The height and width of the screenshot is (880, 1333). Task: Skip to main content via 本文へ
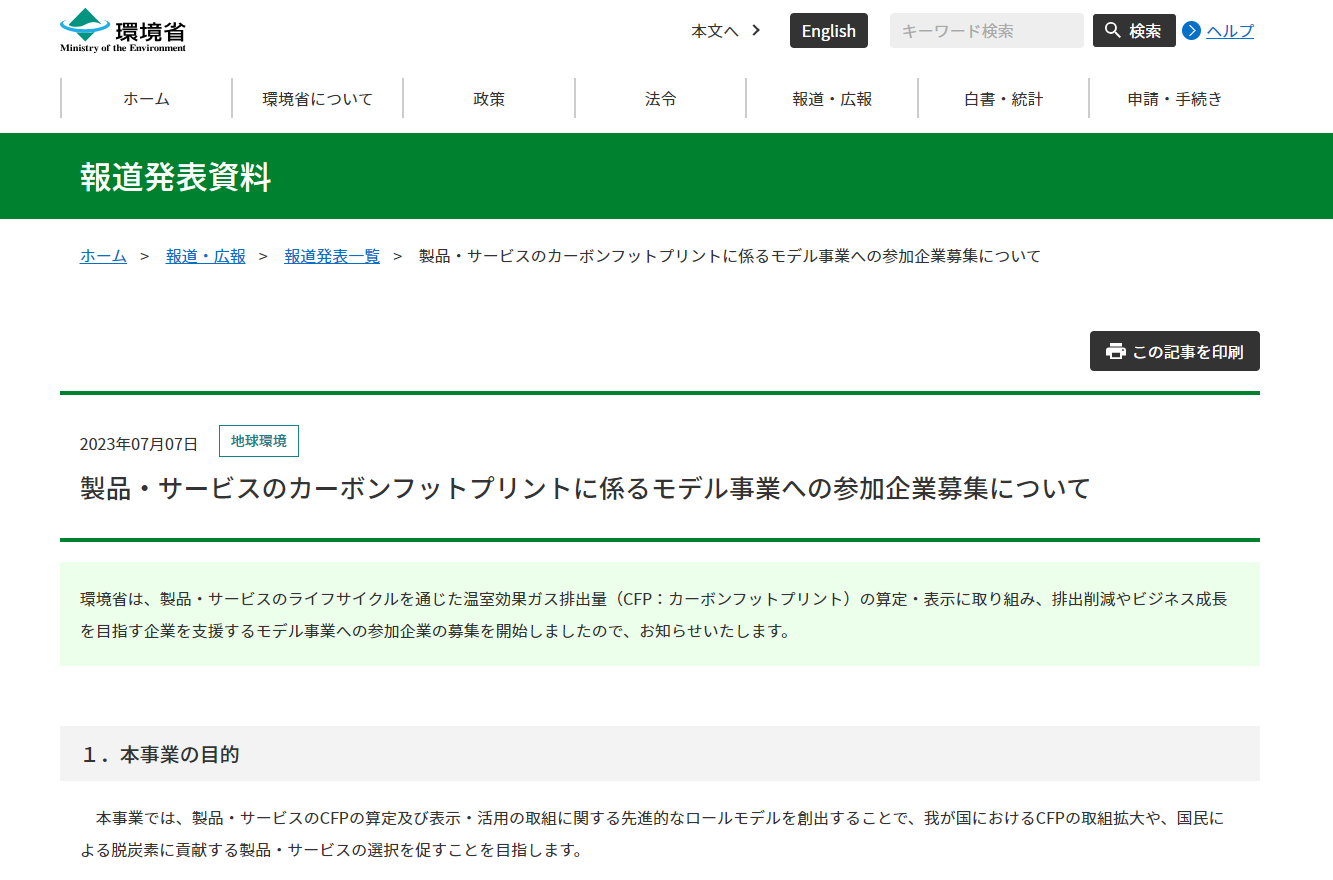tap(714, 31)
